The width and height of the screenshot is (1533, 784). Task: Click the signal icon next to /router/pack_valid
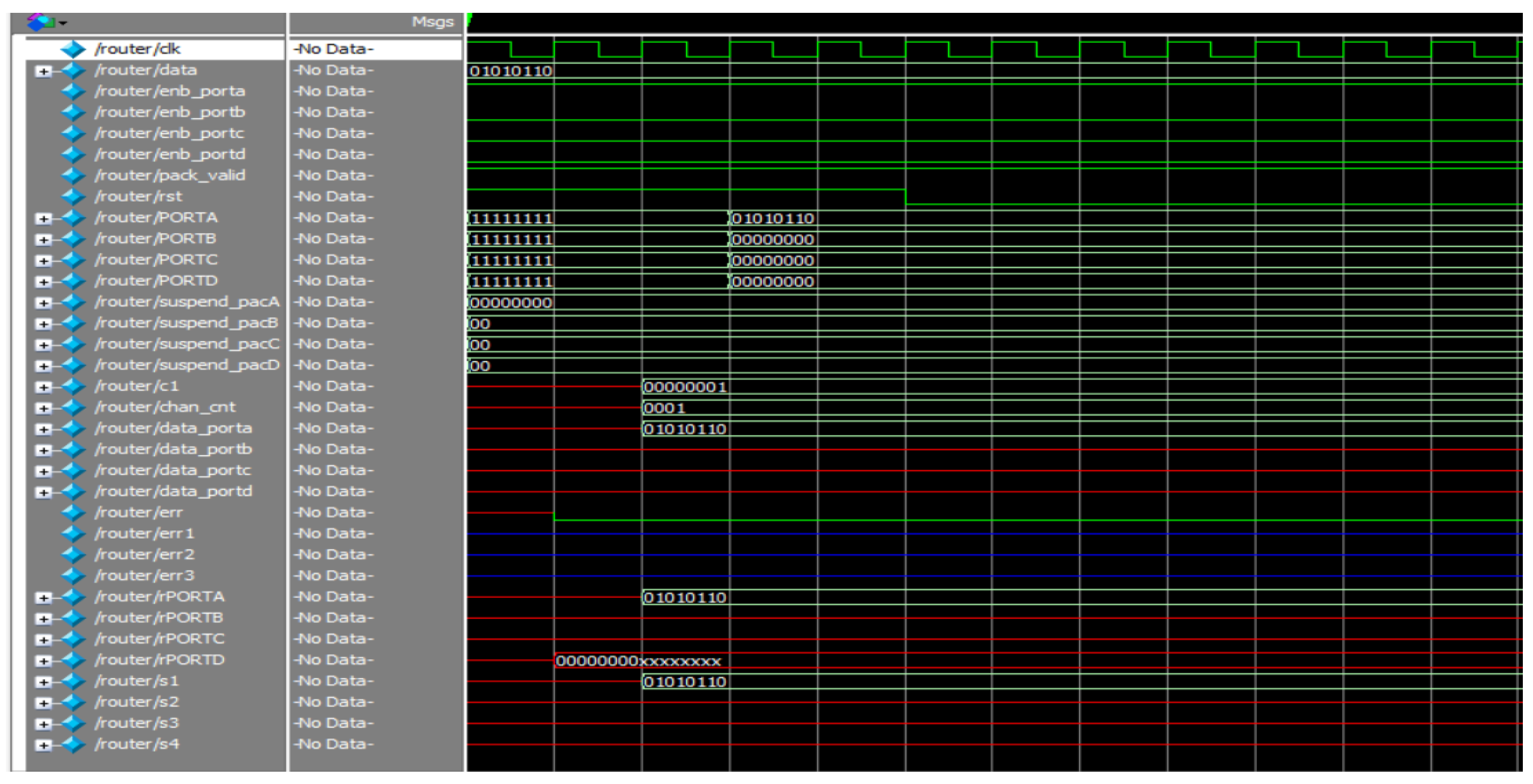pos(73,175)
